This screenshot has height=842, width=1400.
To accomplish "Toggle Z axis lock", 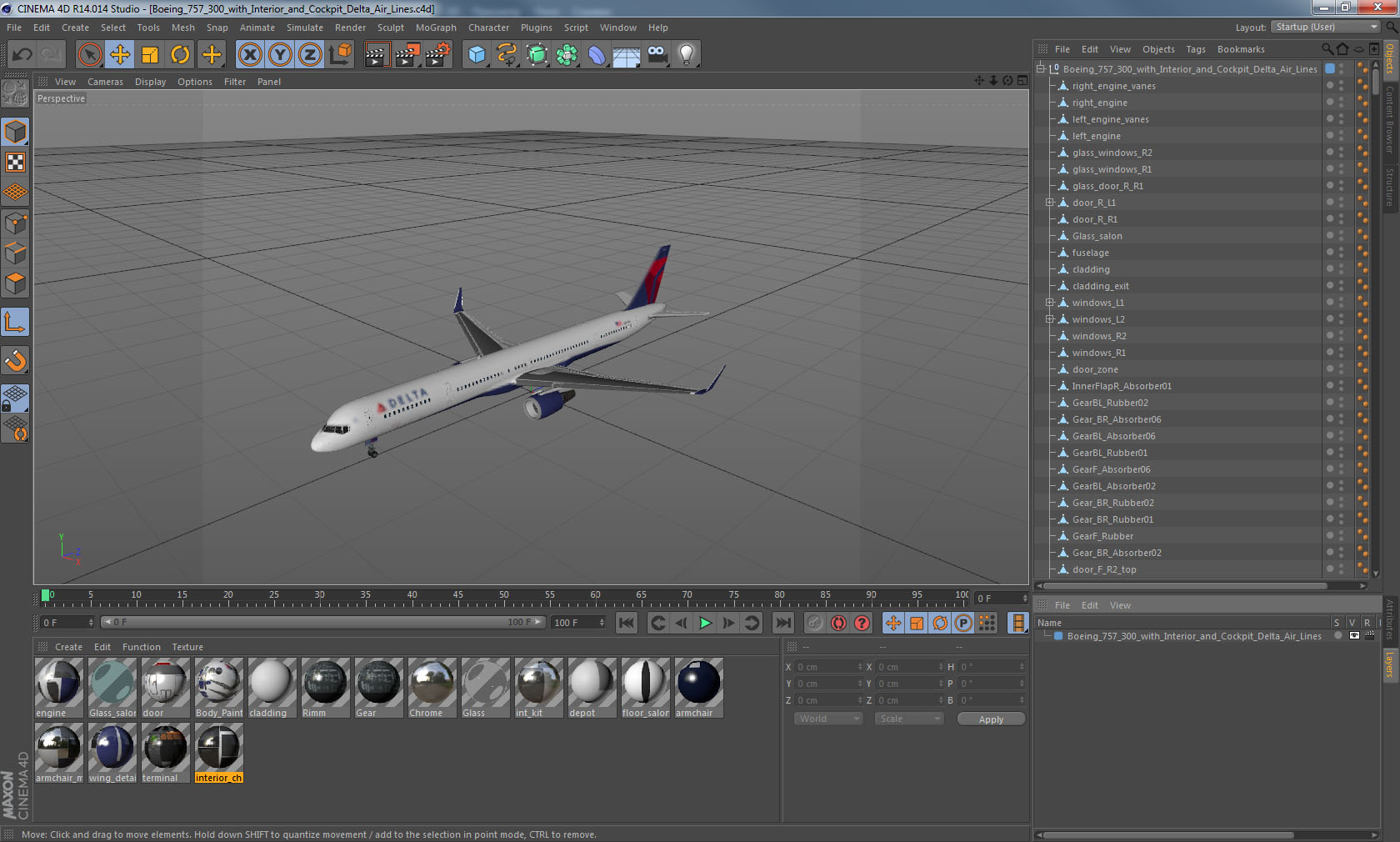I will click(x=310, y=55).
